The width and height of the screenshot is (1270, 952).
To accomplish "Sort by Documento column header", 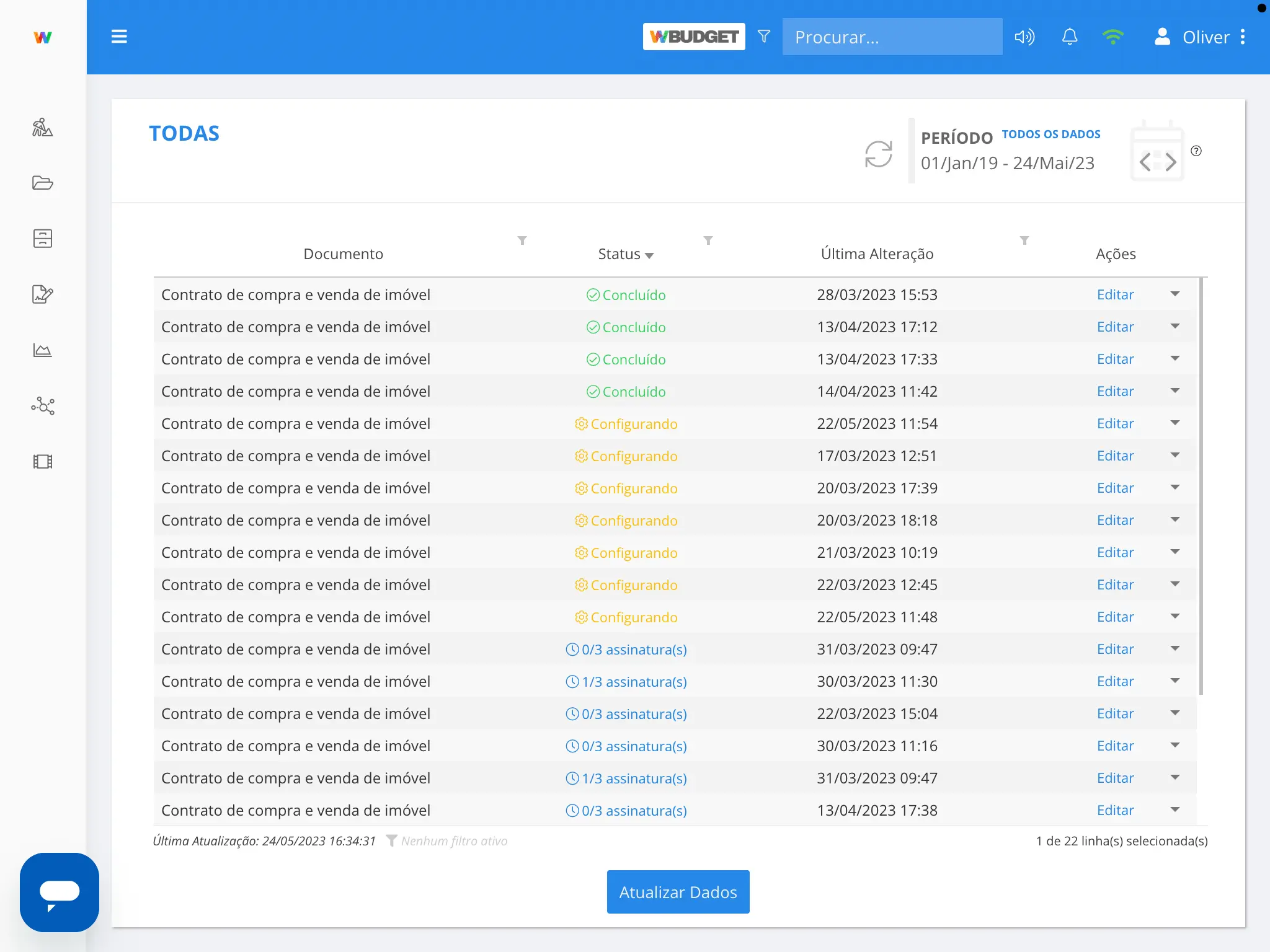I will click(x=343, y=254).
